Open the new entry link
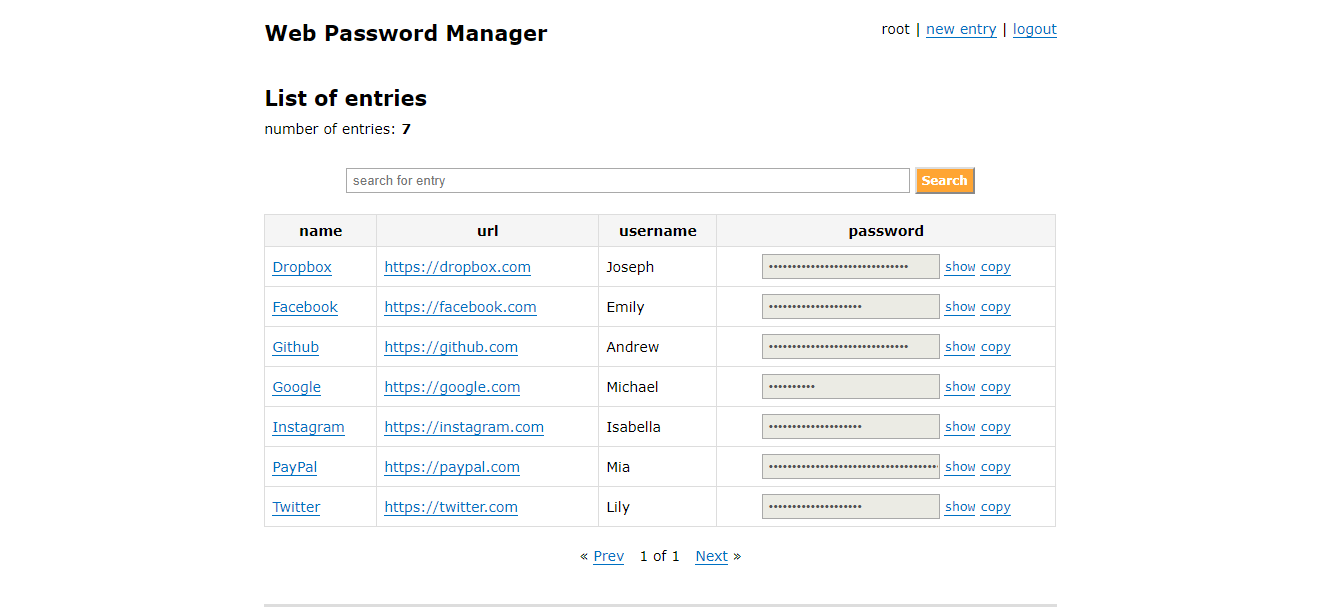The image size is (1321, 616). point(961,29)
